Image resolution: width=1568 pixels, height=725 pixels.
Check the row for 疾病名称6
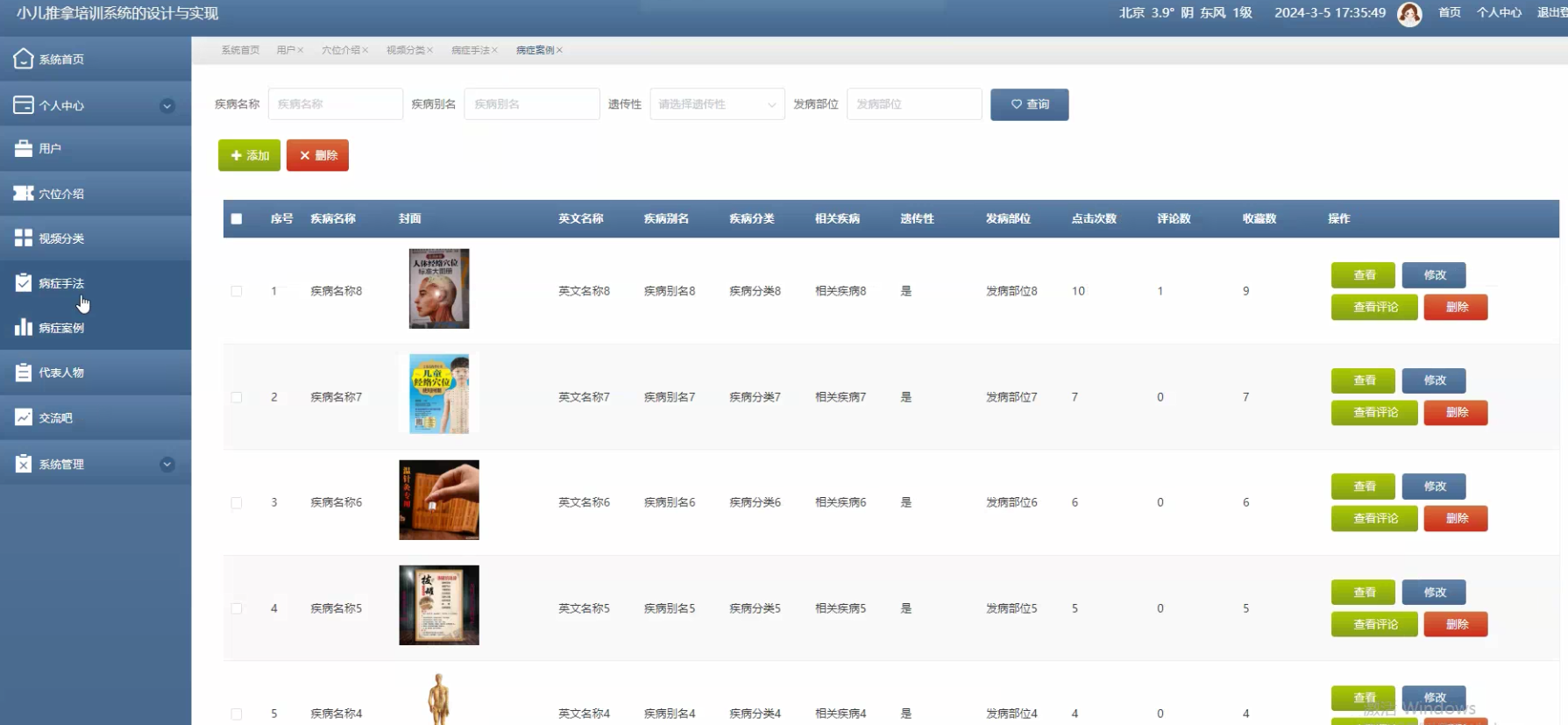(x=237, y=502)
